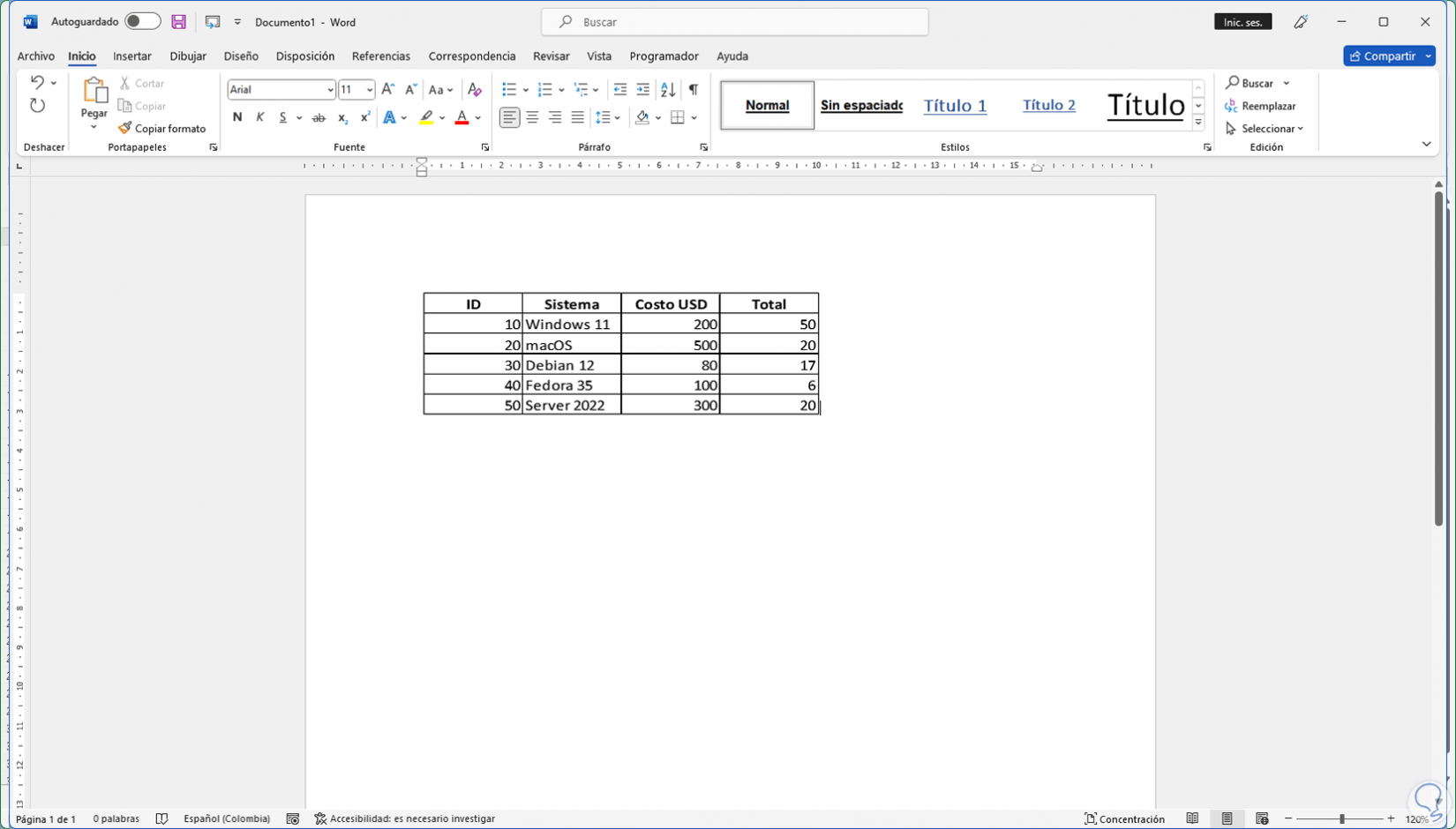Switch to Read Mode view icon
Image resolution: width=1456 pixels, height=829 pixels.
tap(1192, 818)
